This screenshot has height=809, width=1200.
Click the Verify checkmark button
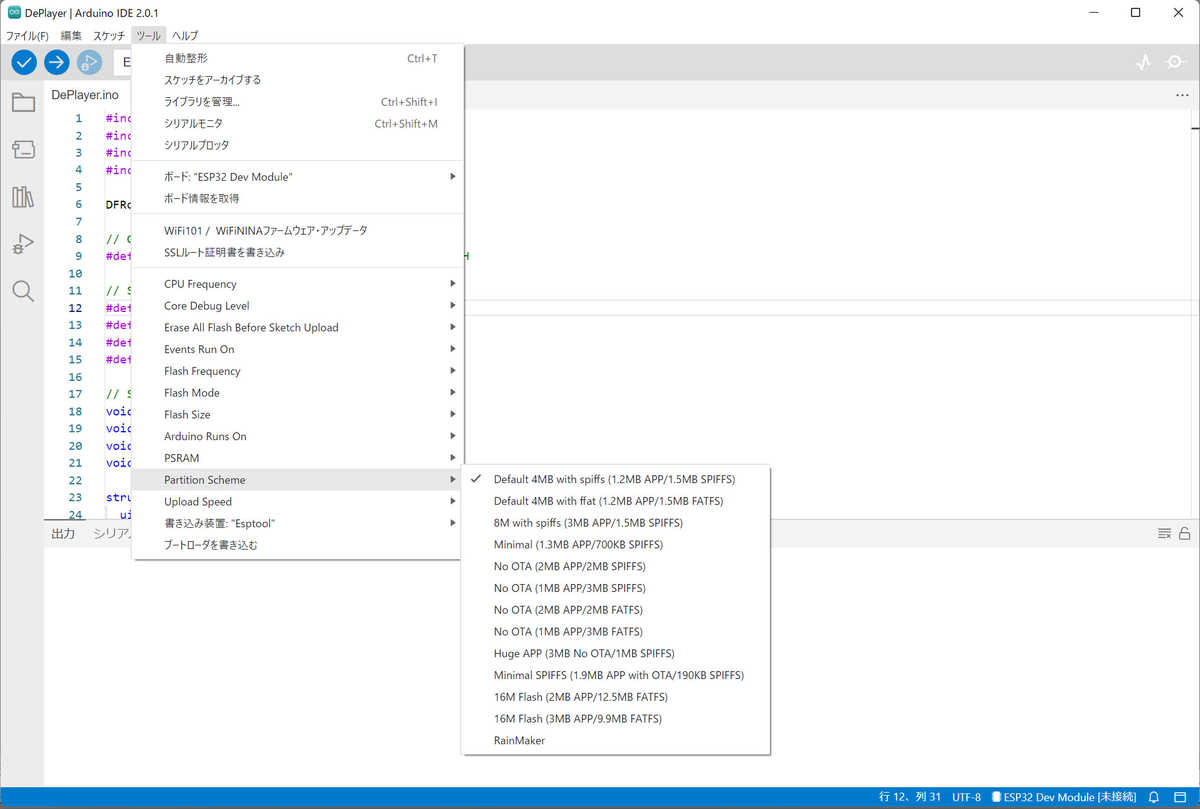pos(24,62)
